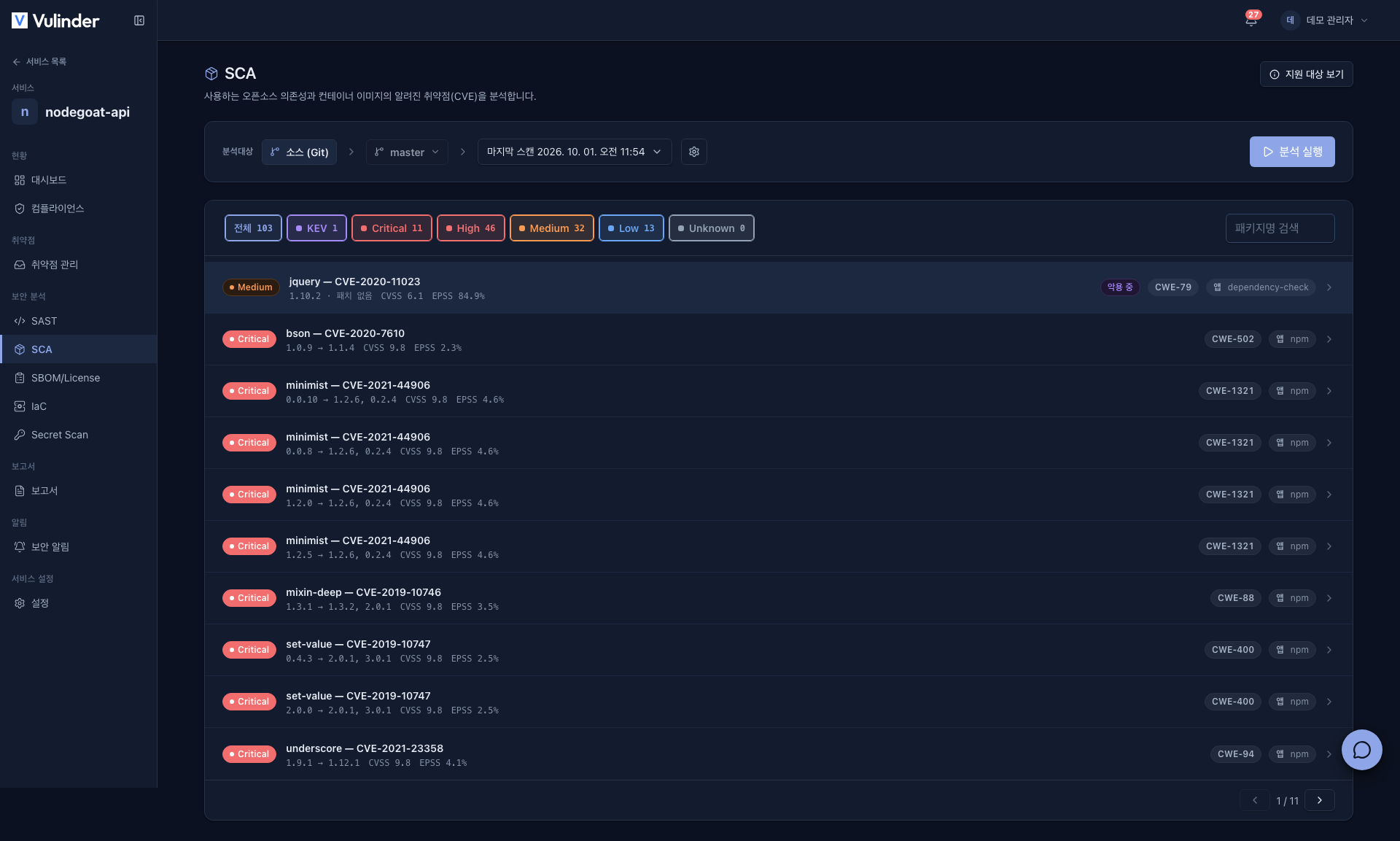The height and width of the screenshot is (841, 1400).
Task: Go to next results page
Action: (x=1320, y=800)
